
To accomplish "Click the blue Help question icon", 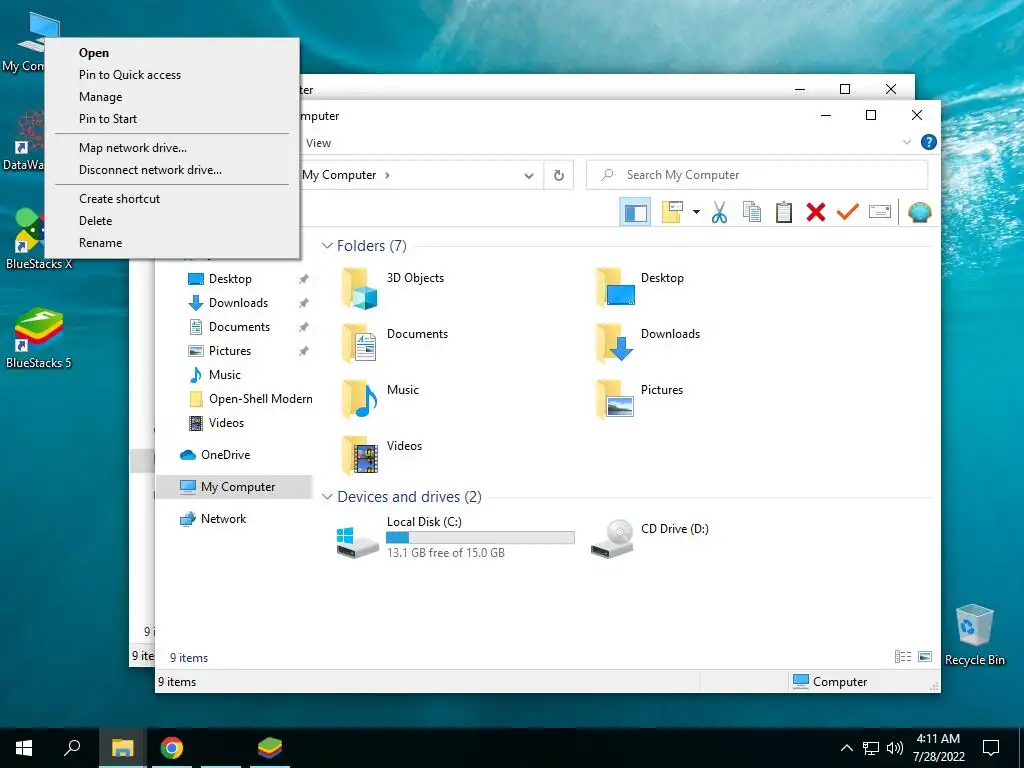I will [x=928, y=142].
